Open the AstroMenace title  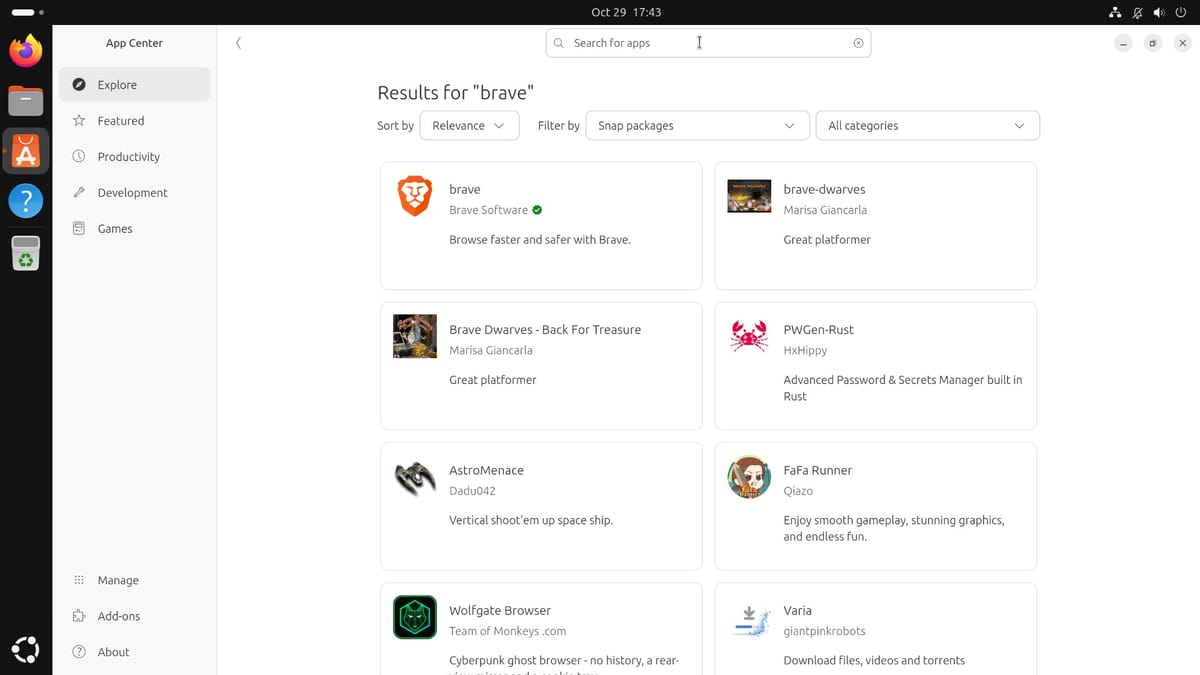pos(486,470)
